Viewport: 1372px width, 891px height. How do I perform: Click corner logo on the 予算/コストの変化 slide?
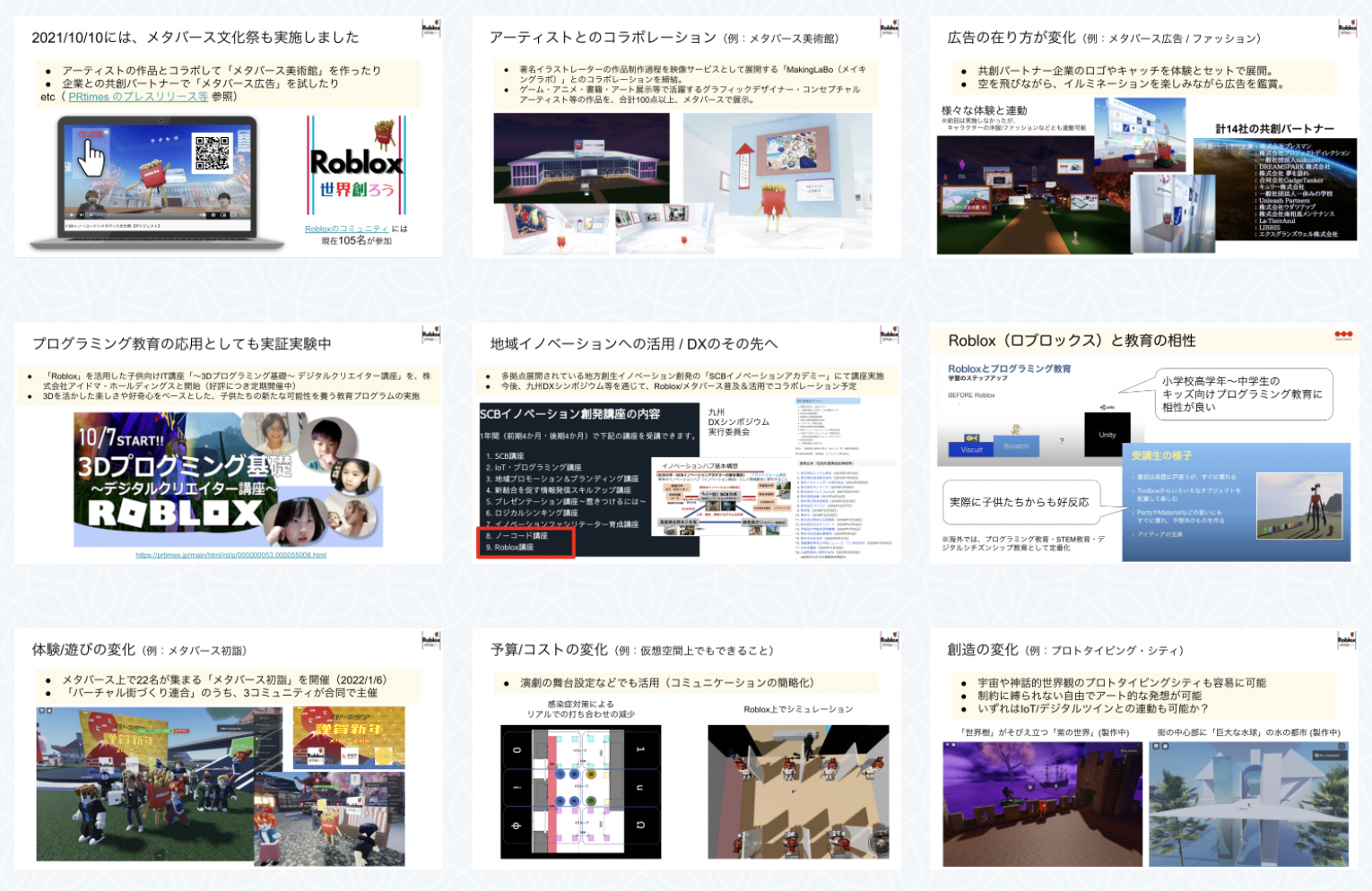[x=889, y=640]
